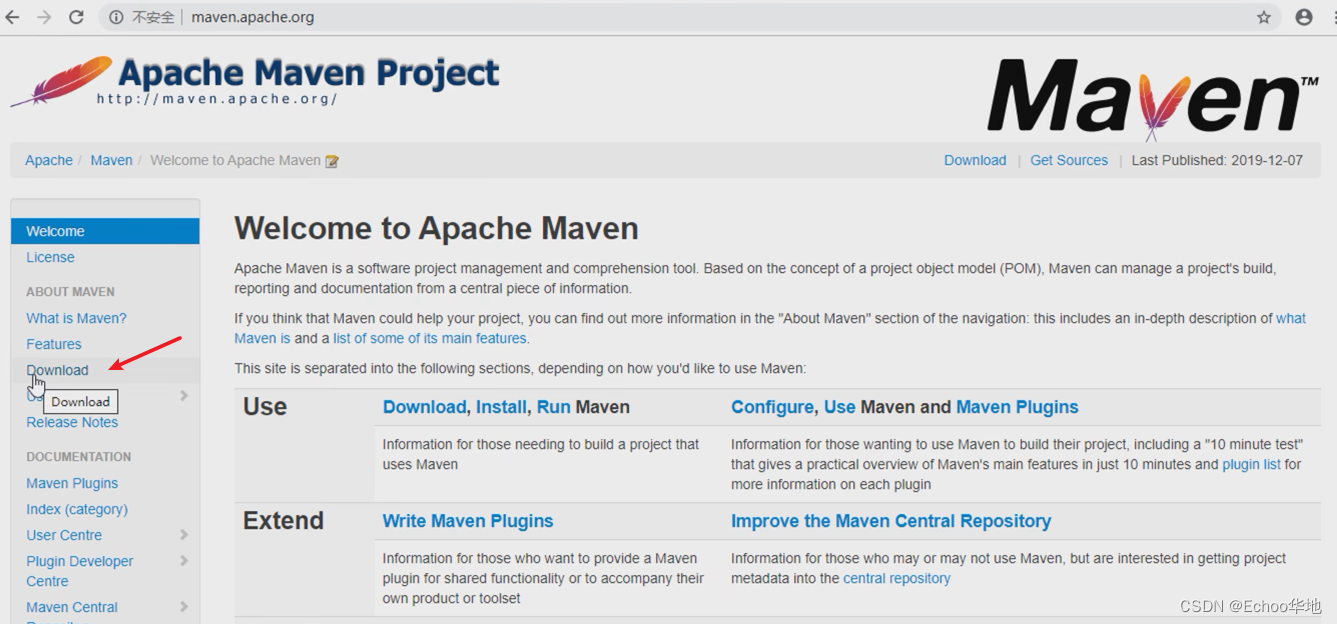The width and height of the screenshot is (1337, 624).
Task: Expand the User Centre submenu arrow
Action: 184,535
